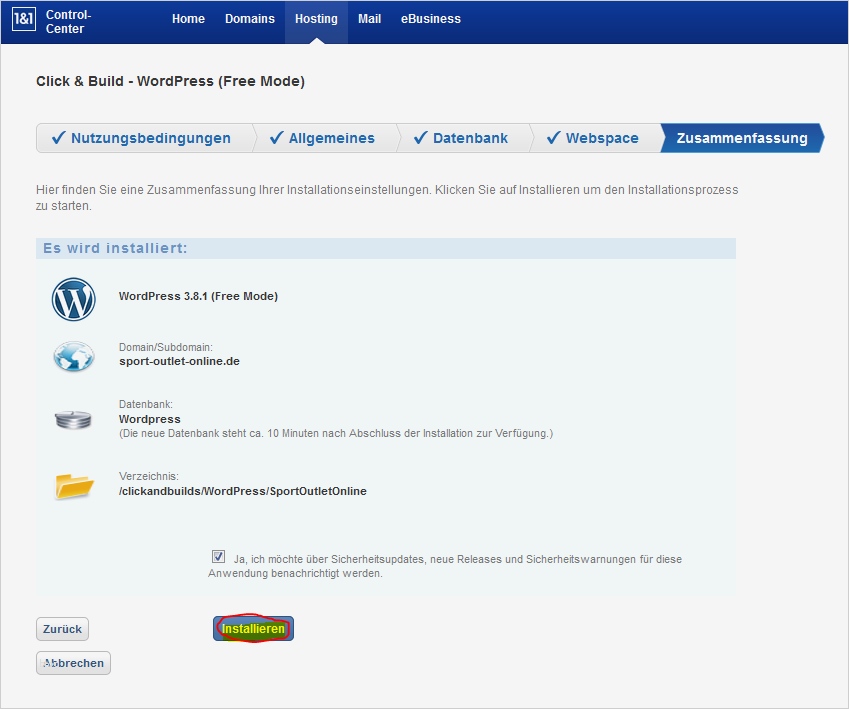Click the 1&1 logo icon

[24, 19]
